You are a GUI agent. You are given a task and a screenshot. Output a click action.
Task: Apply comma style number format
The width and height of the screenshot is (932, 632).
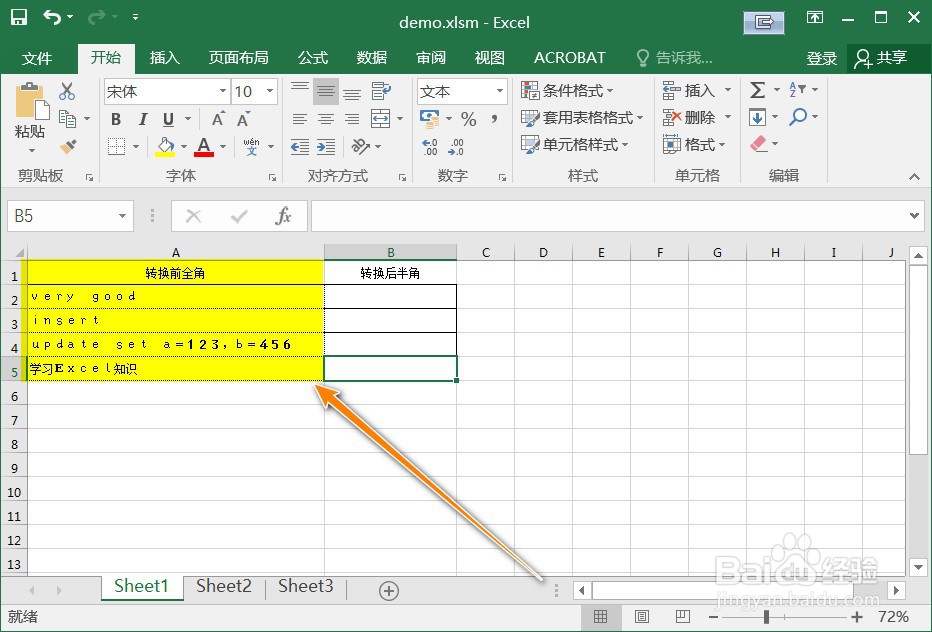point(495,118)
